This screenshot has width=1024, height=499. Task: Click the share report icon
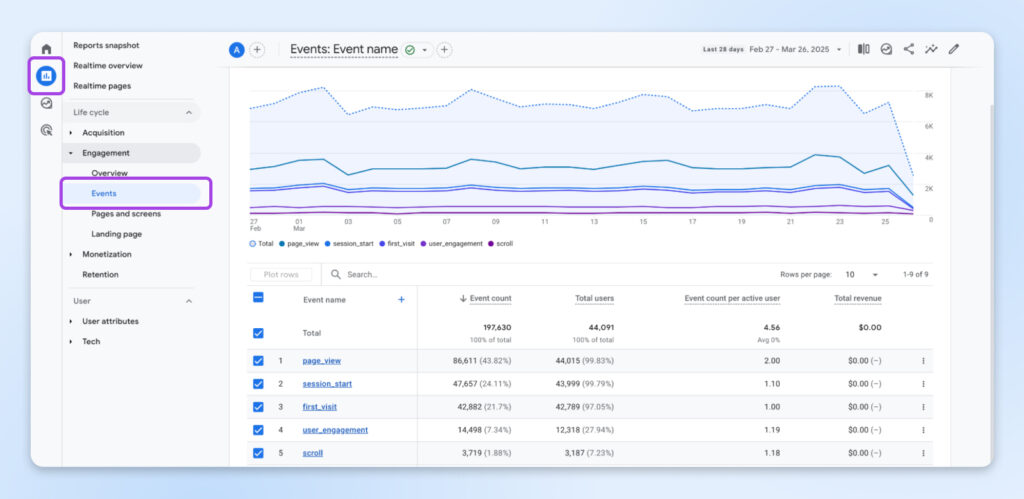point(909,49)
